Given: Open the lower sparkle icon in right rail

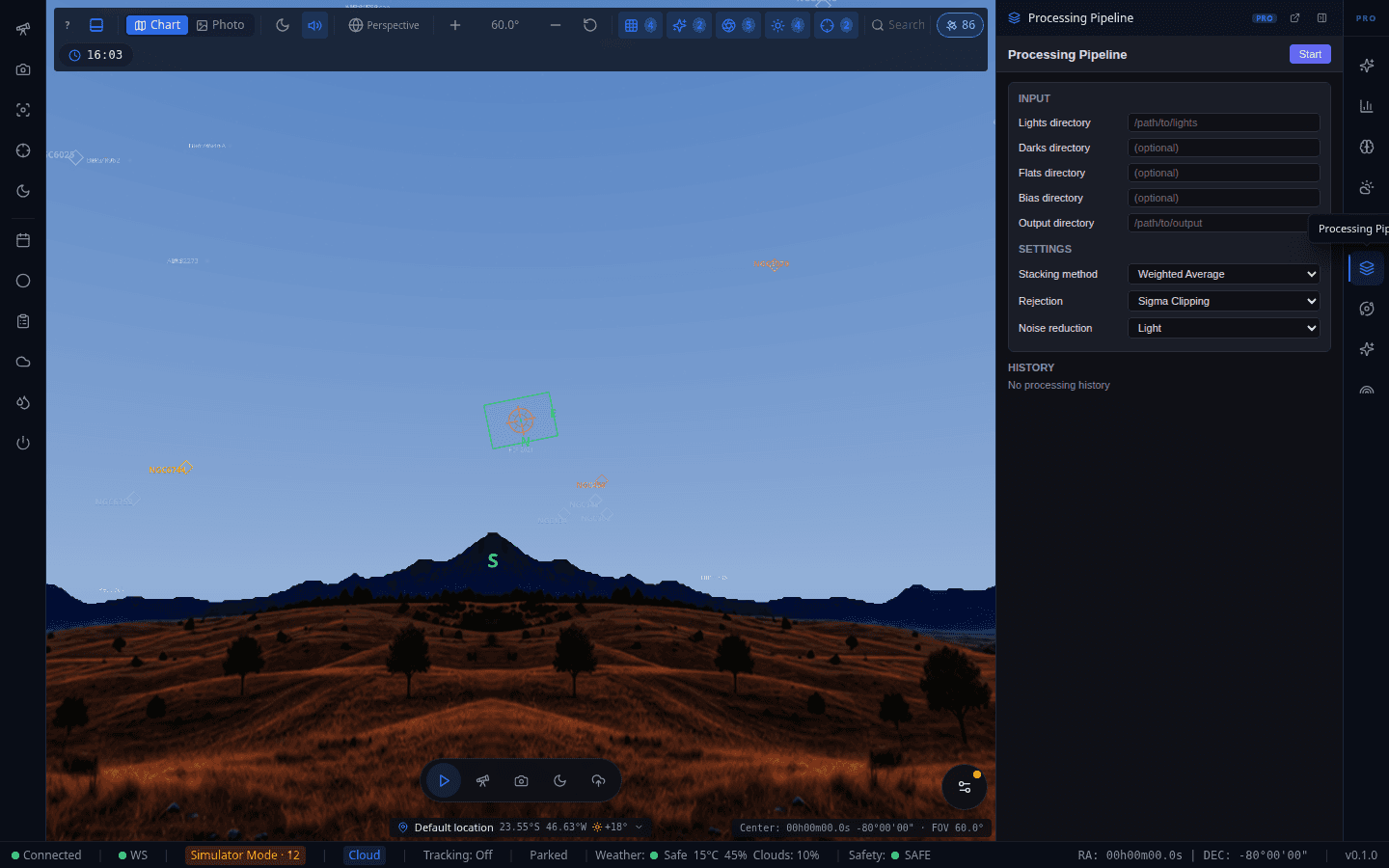Looking at the screenshot, I should pos(1366,349).
